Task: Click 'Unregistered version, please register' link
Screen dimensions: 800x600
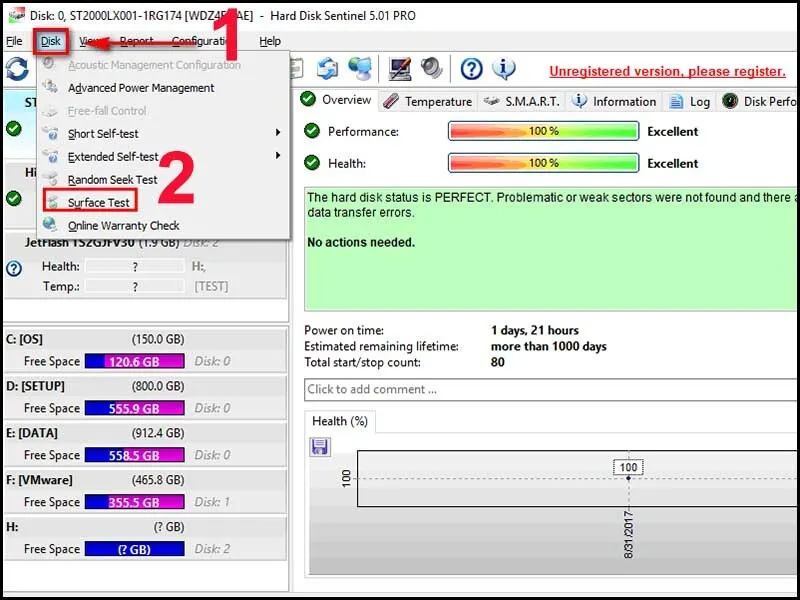Action: tap(667, 71)
